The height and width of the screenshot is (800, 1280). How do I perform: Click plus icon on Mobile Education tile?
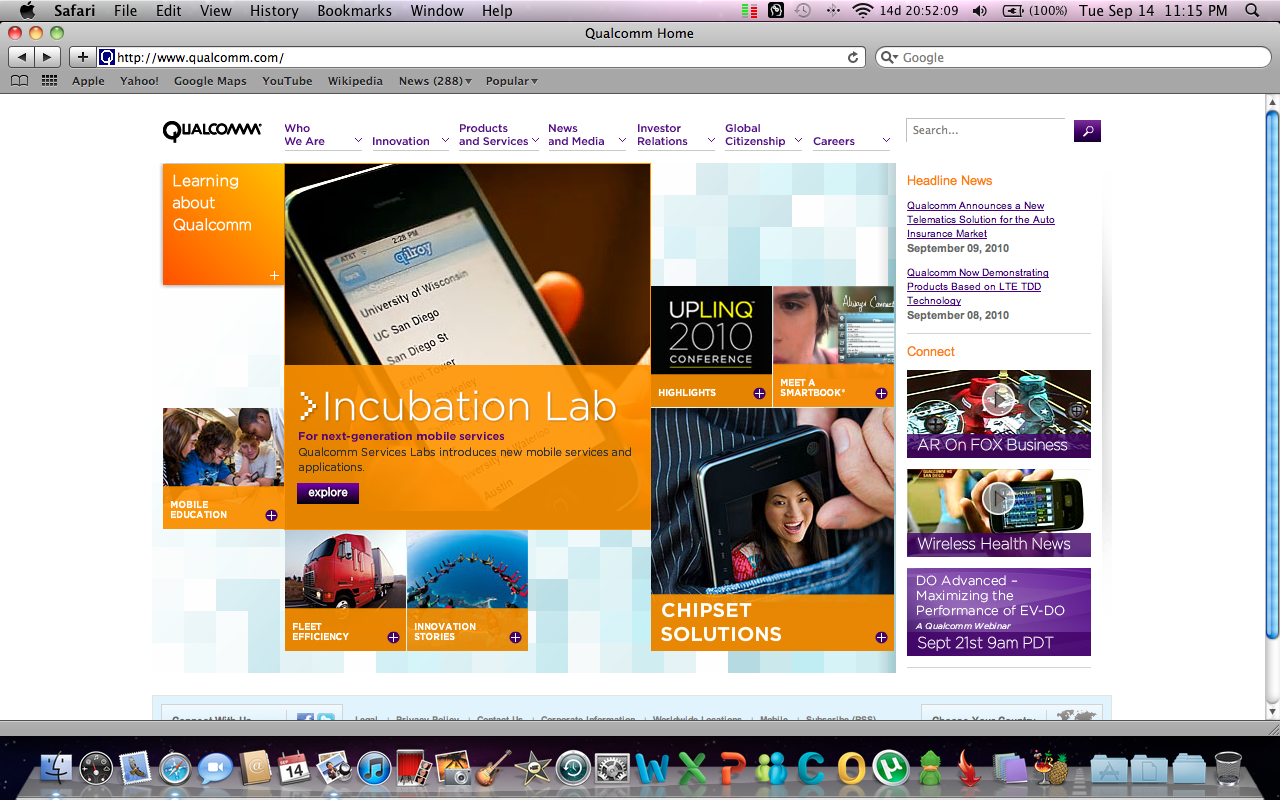tap(271, 515)
